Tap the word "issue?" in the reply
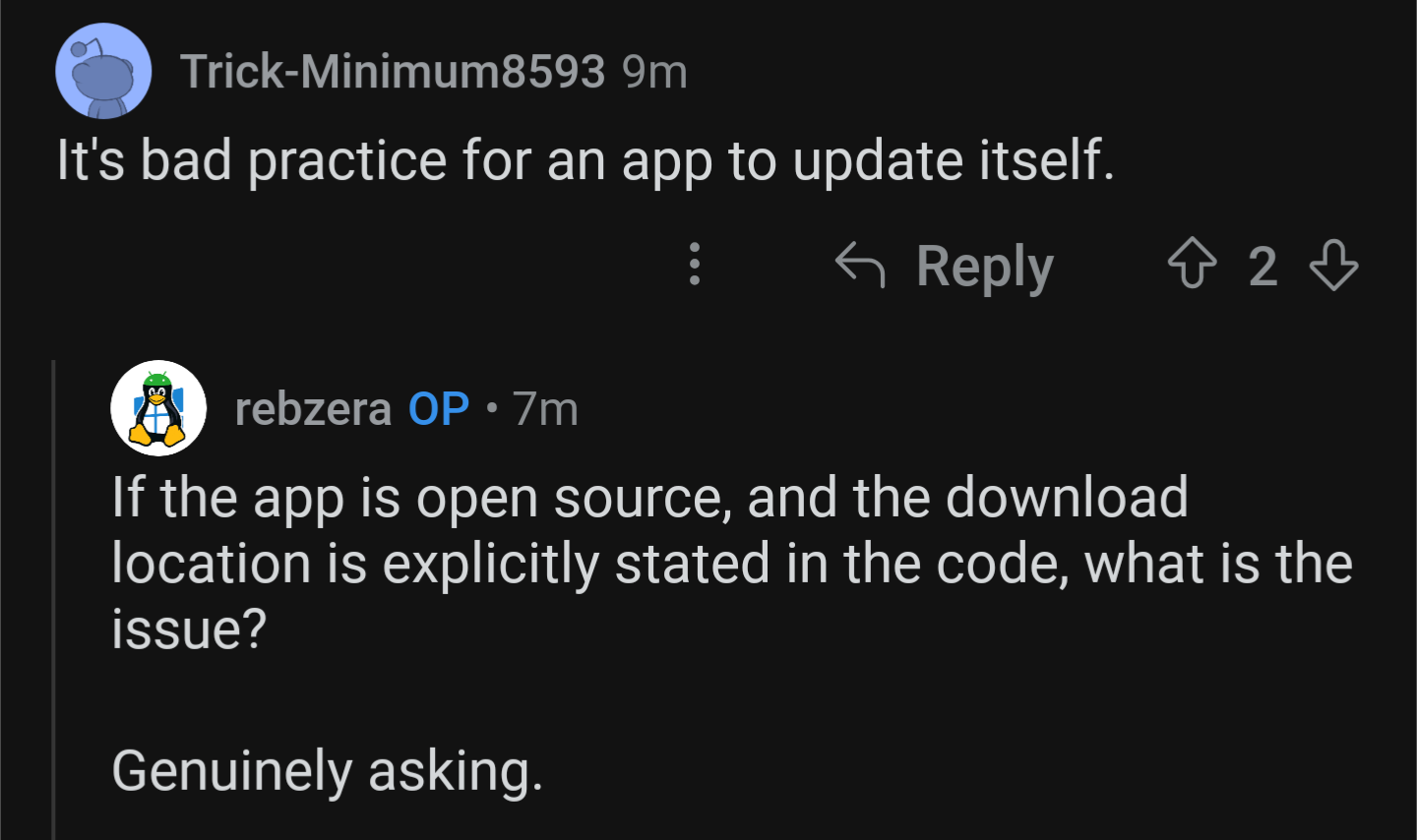Screen dimensions: 1417x840 click(x=189, y=630)
